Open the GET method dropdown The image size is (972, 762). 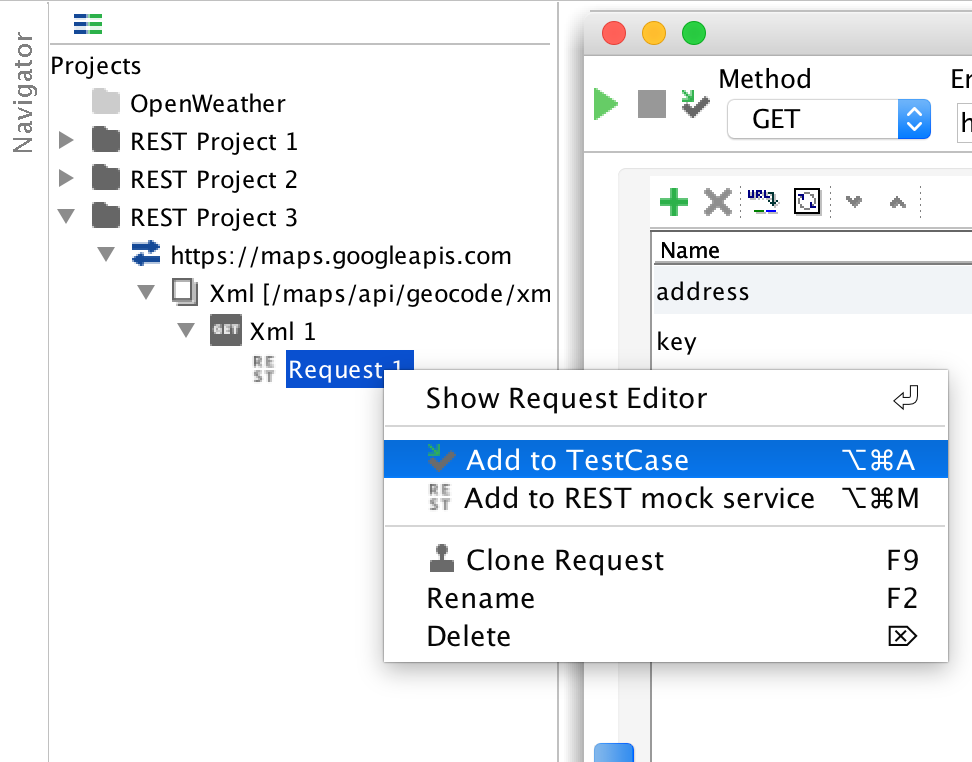829,119
